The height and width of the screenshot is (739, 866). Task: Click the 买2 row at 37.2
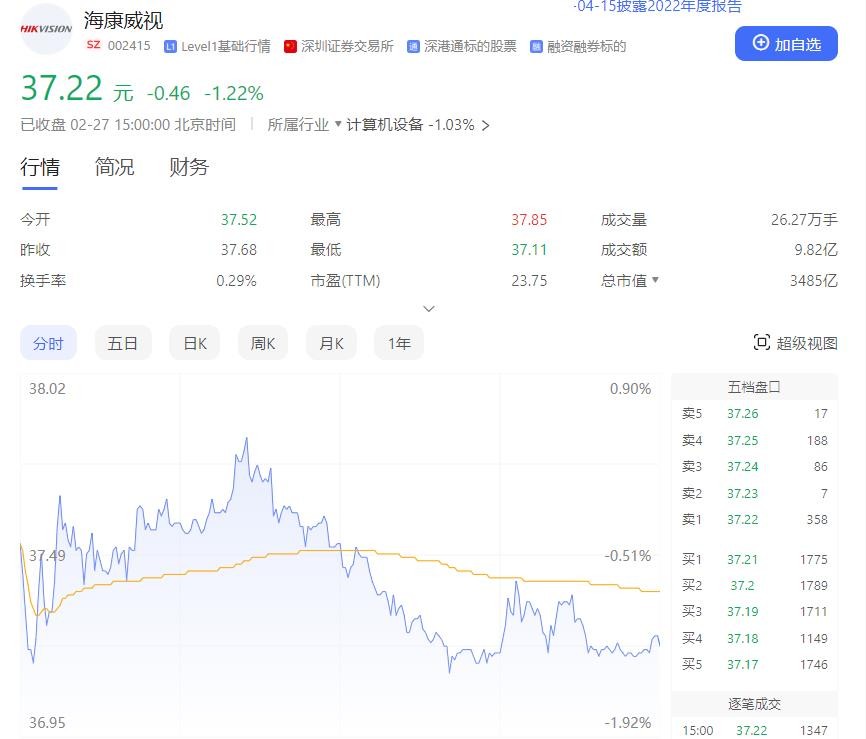point(754,585)
